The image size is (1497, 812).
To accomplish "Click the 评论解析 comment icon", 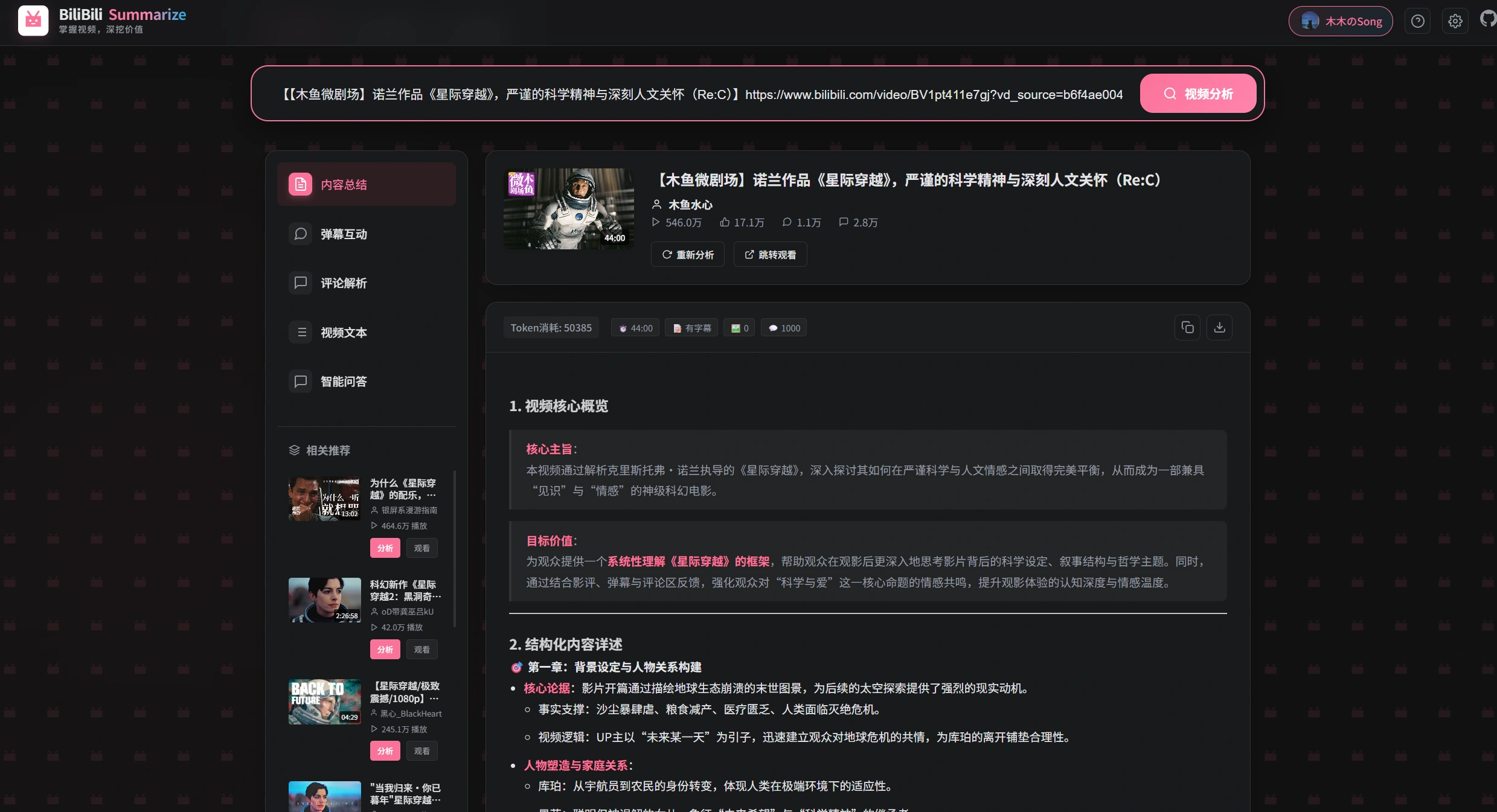I will [x=301, y=283].
